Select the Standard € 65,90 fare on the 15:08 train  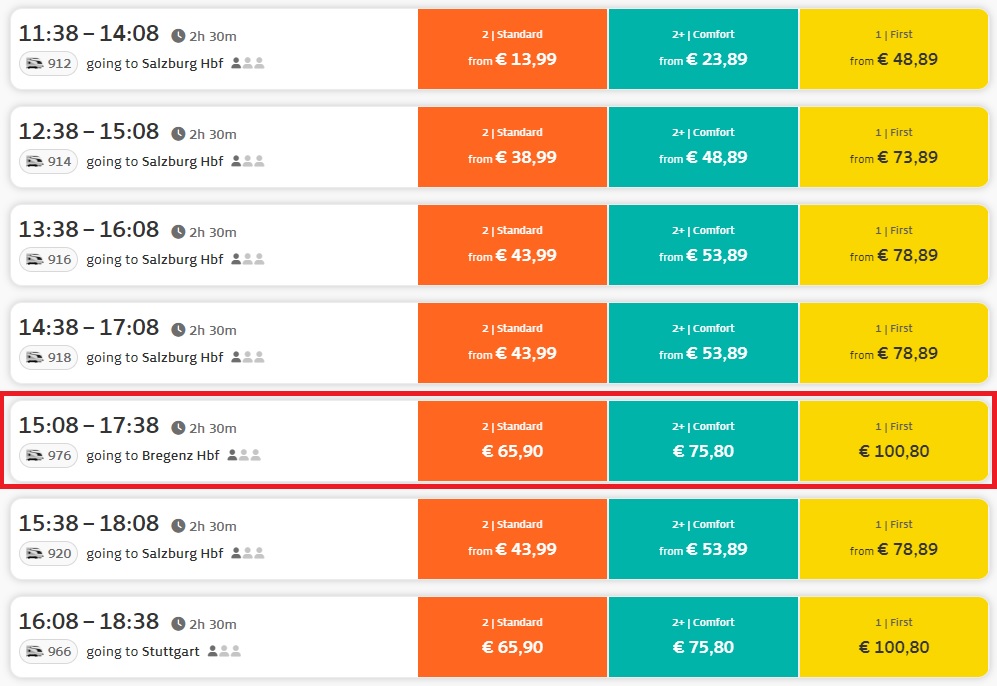512,441
